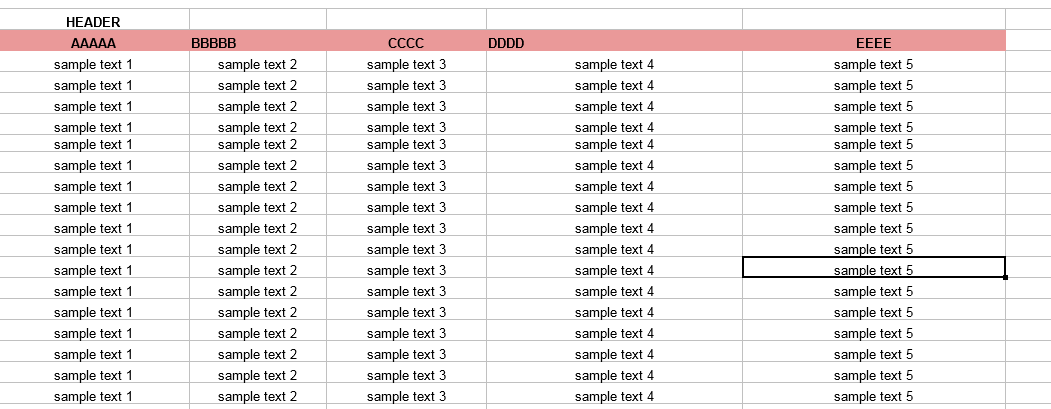Viewport: 1051px width, 409px height.
Task: Click the HEADER cell in top row
Action: click(x=93, y=21)
